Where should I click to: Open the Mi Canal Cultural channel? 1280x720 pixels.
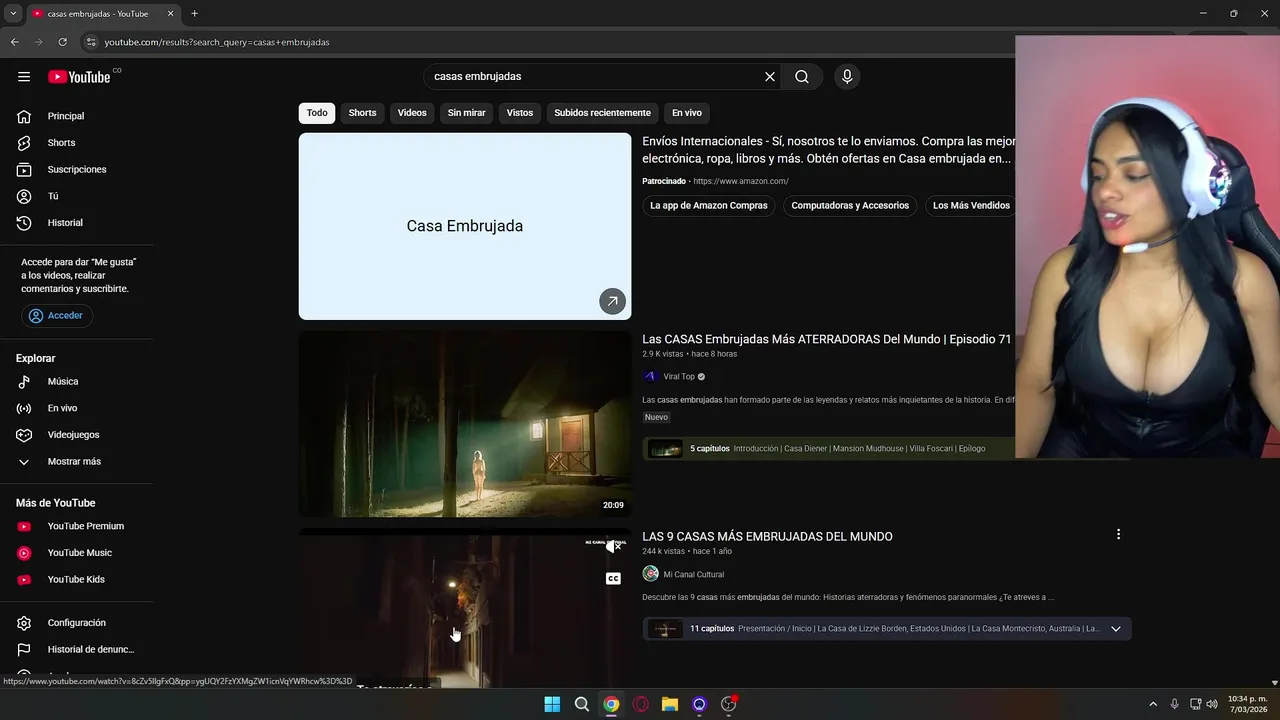(693, 574)
